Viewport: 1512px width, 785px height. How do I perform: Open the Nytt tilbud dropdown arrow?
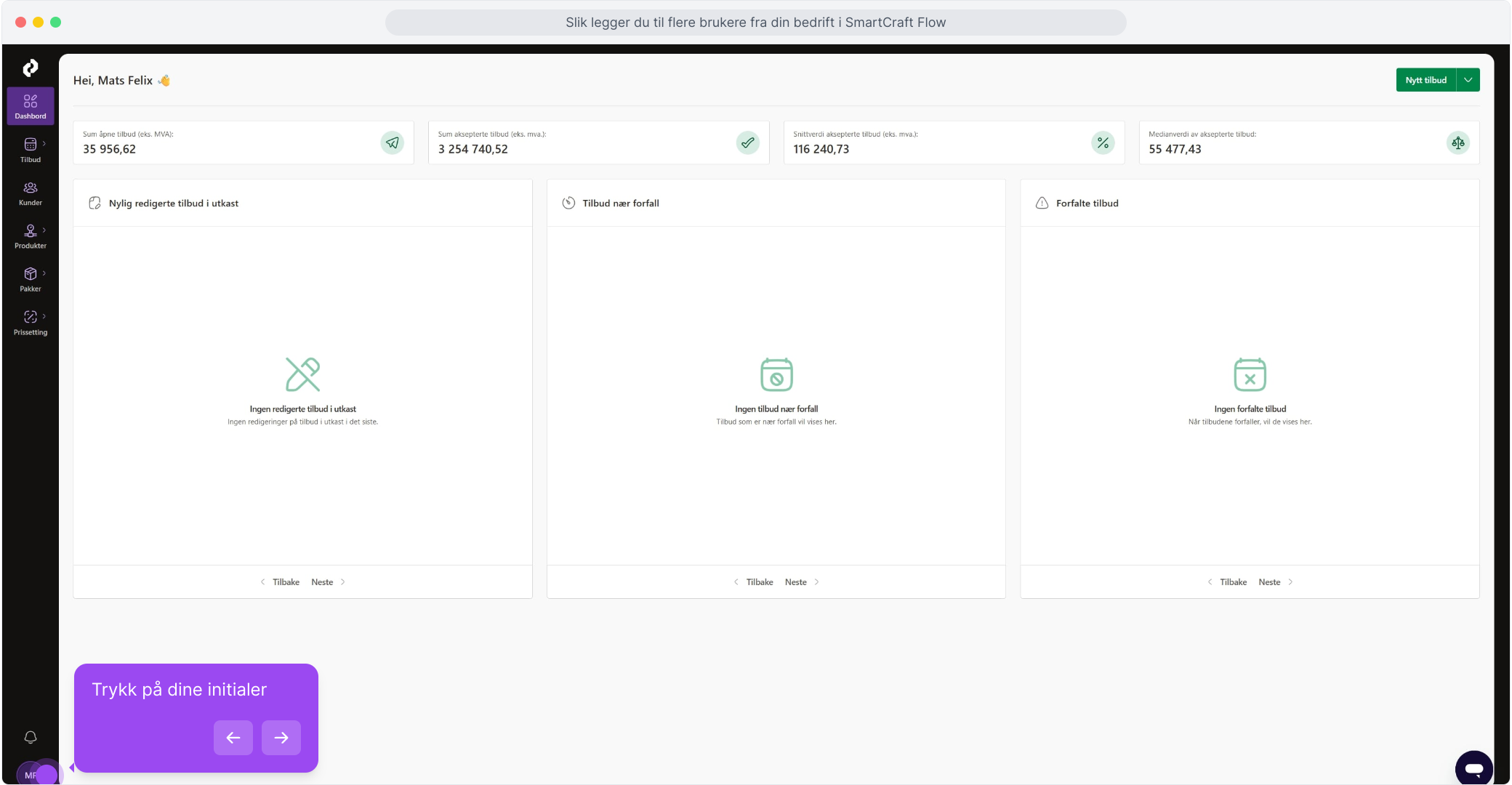pos(1468,80)
